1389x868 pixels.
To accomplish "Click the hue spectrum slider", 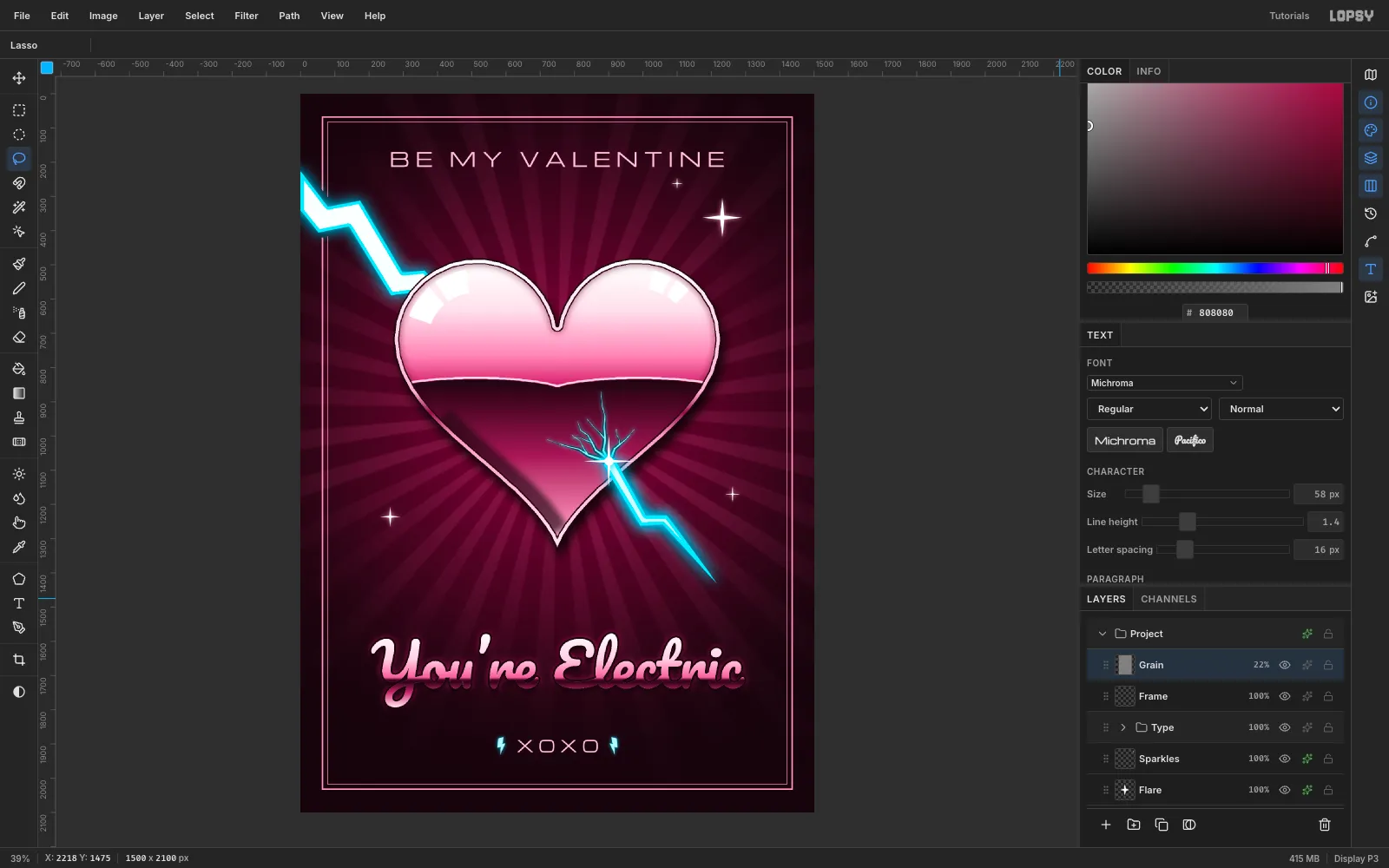I will [1215, 268].
